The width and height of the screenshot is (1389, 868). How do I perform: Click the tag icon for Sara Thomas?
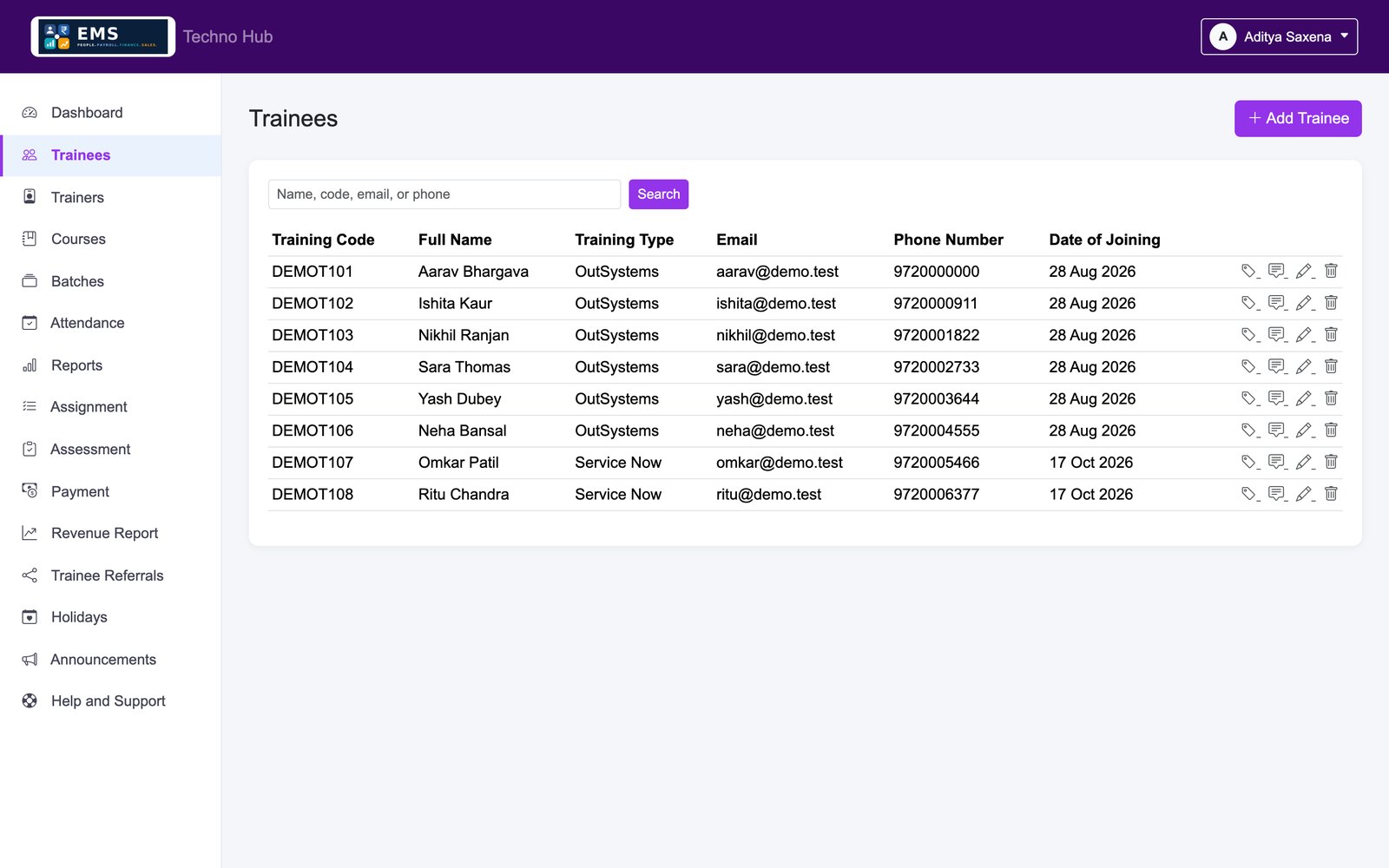[1248, 366]
